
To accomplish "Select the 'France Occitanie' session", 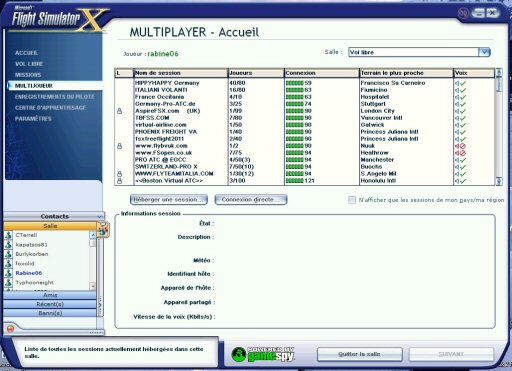I will (159, 97).
